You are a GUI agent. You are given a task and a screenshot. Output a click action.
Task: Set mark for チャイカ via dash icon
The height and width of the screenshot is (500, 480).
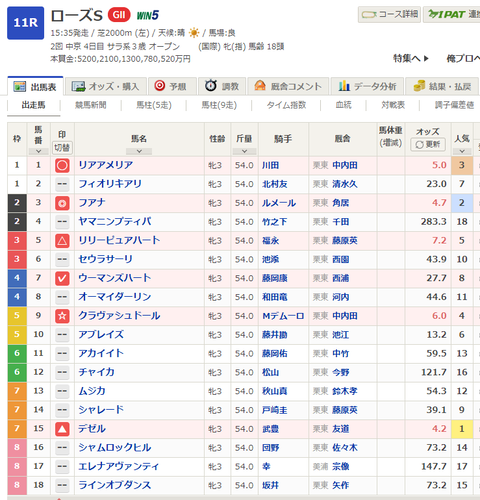click(x=62, y=373)
